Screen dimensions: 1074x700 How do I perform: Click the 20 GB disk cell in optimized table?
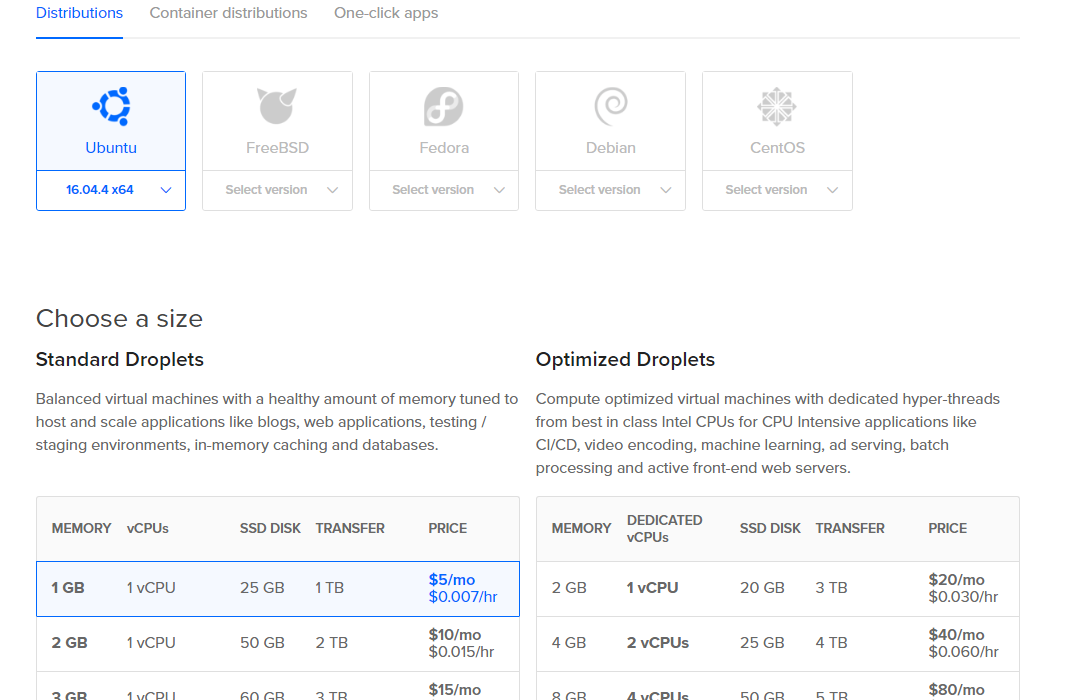[762, 588]
